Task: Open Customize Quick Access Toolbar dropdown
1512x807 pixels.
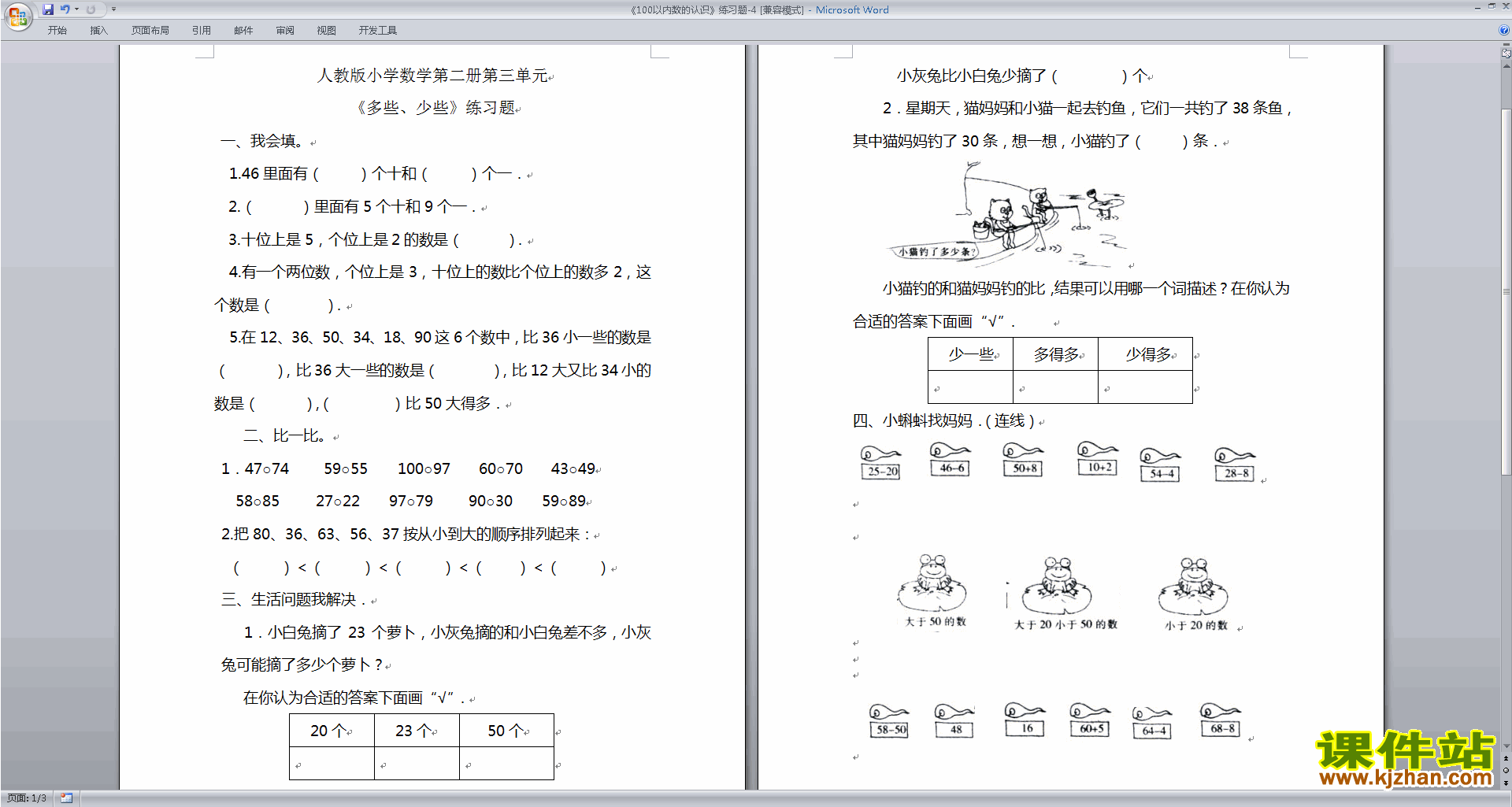Action: click(x=113, y=9)
